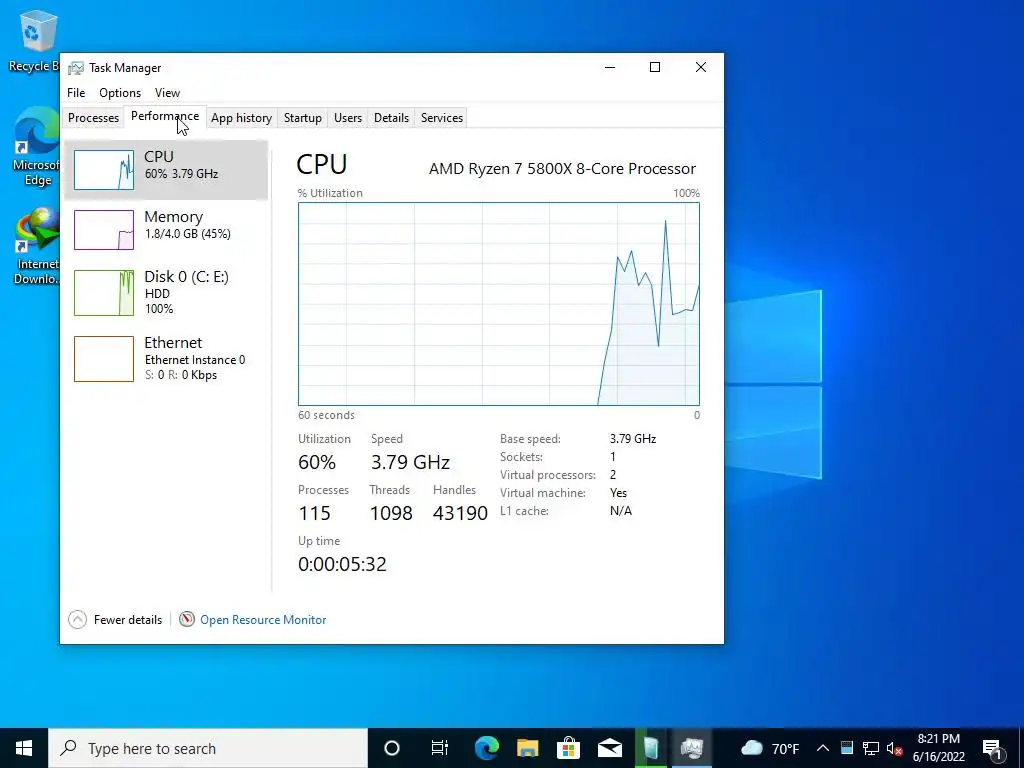Select Disk 0 (C: E:) performance entry
1024x768 pixels.
point(166,293)
